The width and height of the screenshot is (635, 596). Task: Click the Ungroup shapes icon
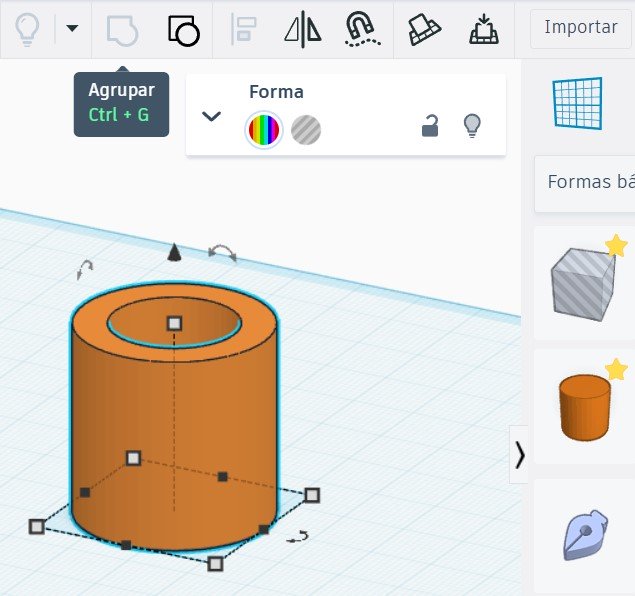tap(183, 29)
